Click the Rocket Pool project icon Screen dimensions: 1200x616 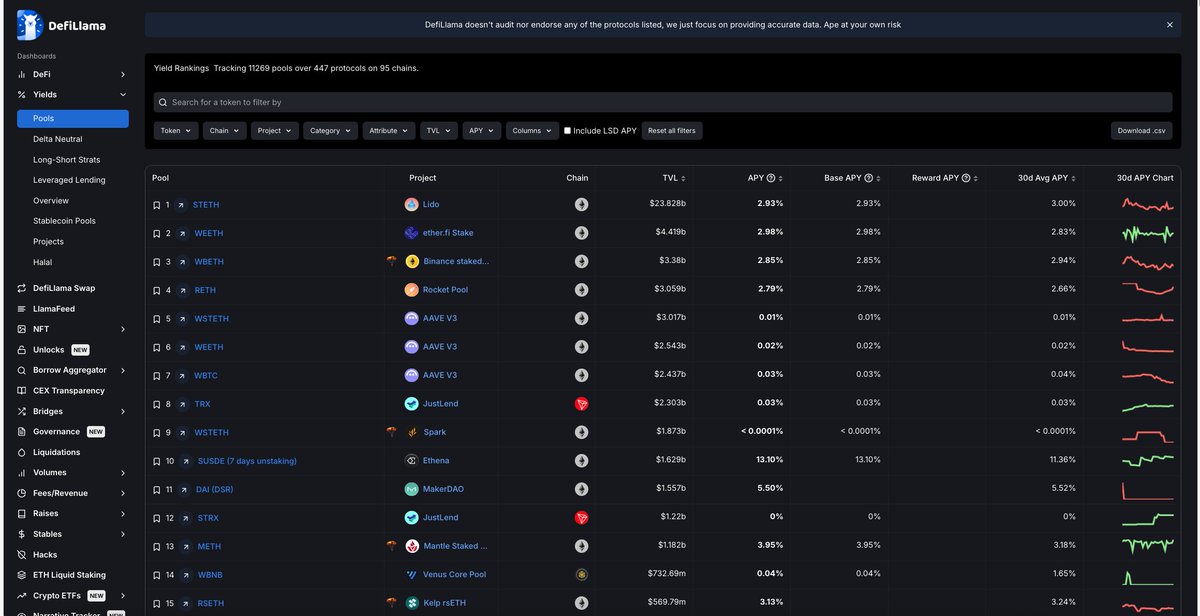point(411,290)
